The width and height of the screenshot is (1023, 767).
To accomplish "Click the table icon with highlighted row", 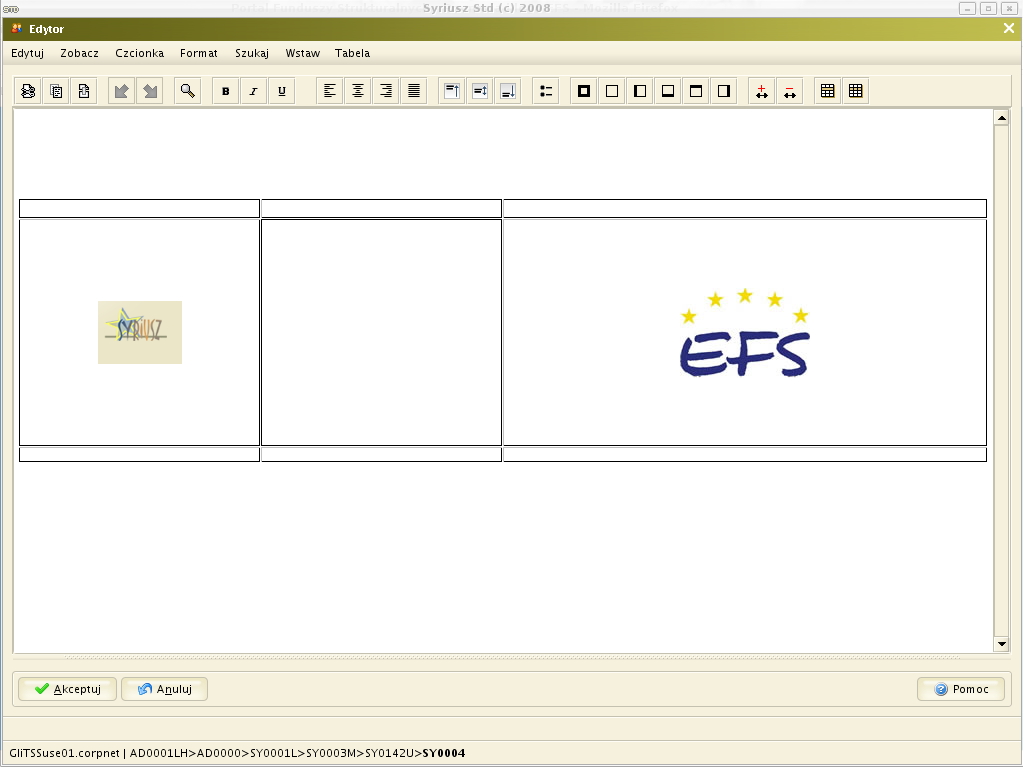I will coord(828,91).
